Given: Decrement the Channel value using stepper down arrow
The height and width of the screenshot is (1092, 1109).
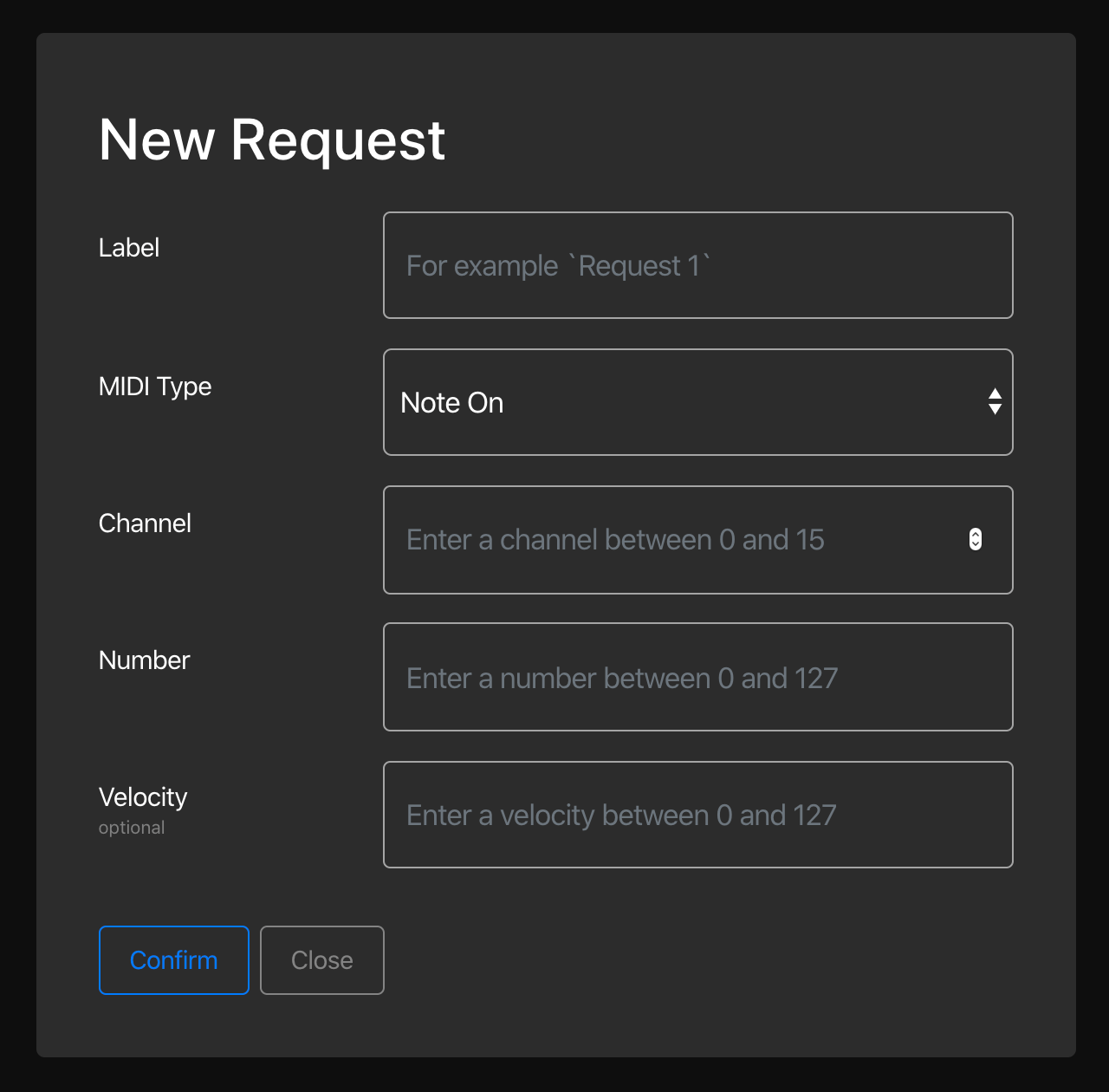Looking at the screenshot, I should tap(976, 545).
